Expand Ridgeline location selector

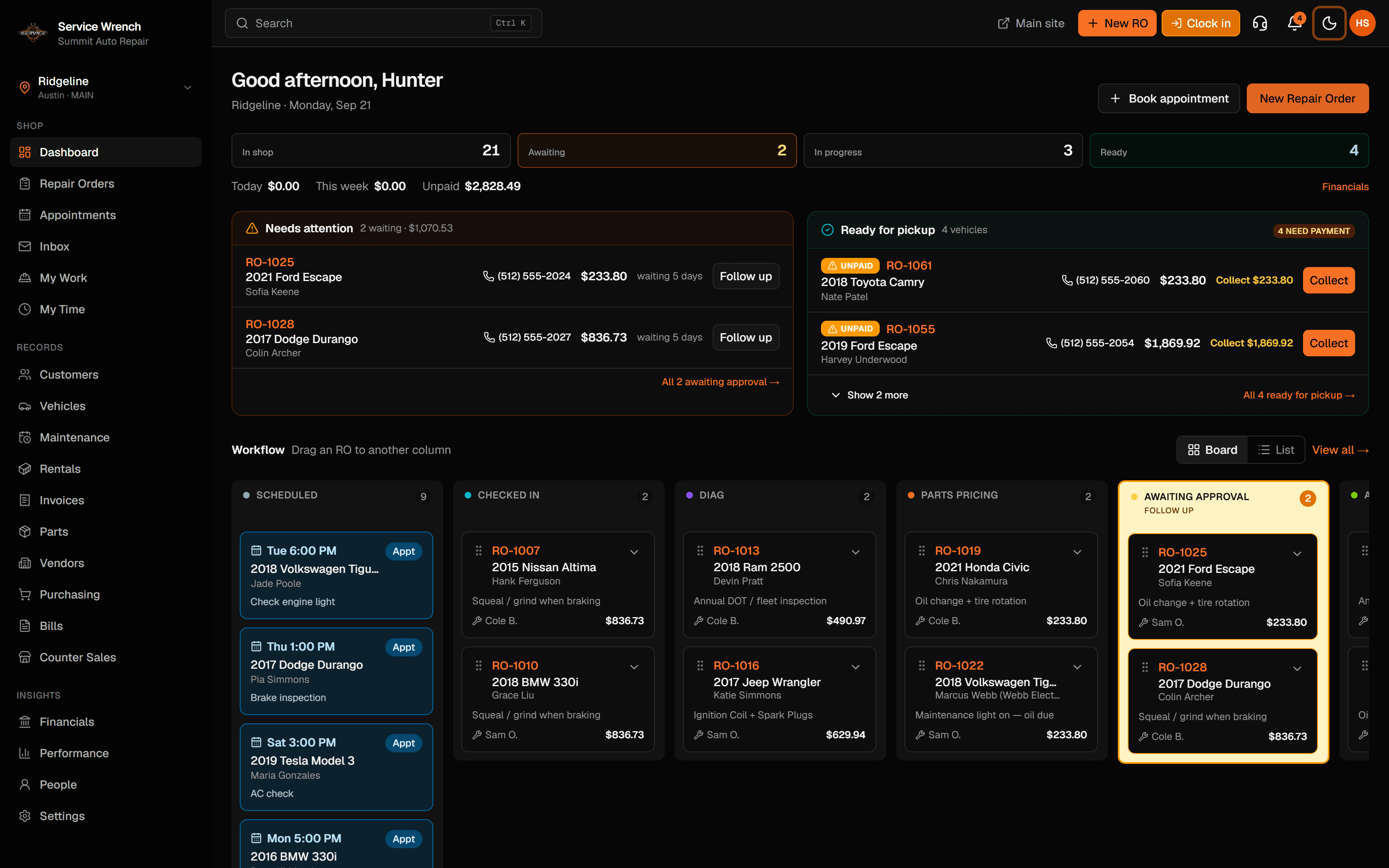click(x=187, y=87)
